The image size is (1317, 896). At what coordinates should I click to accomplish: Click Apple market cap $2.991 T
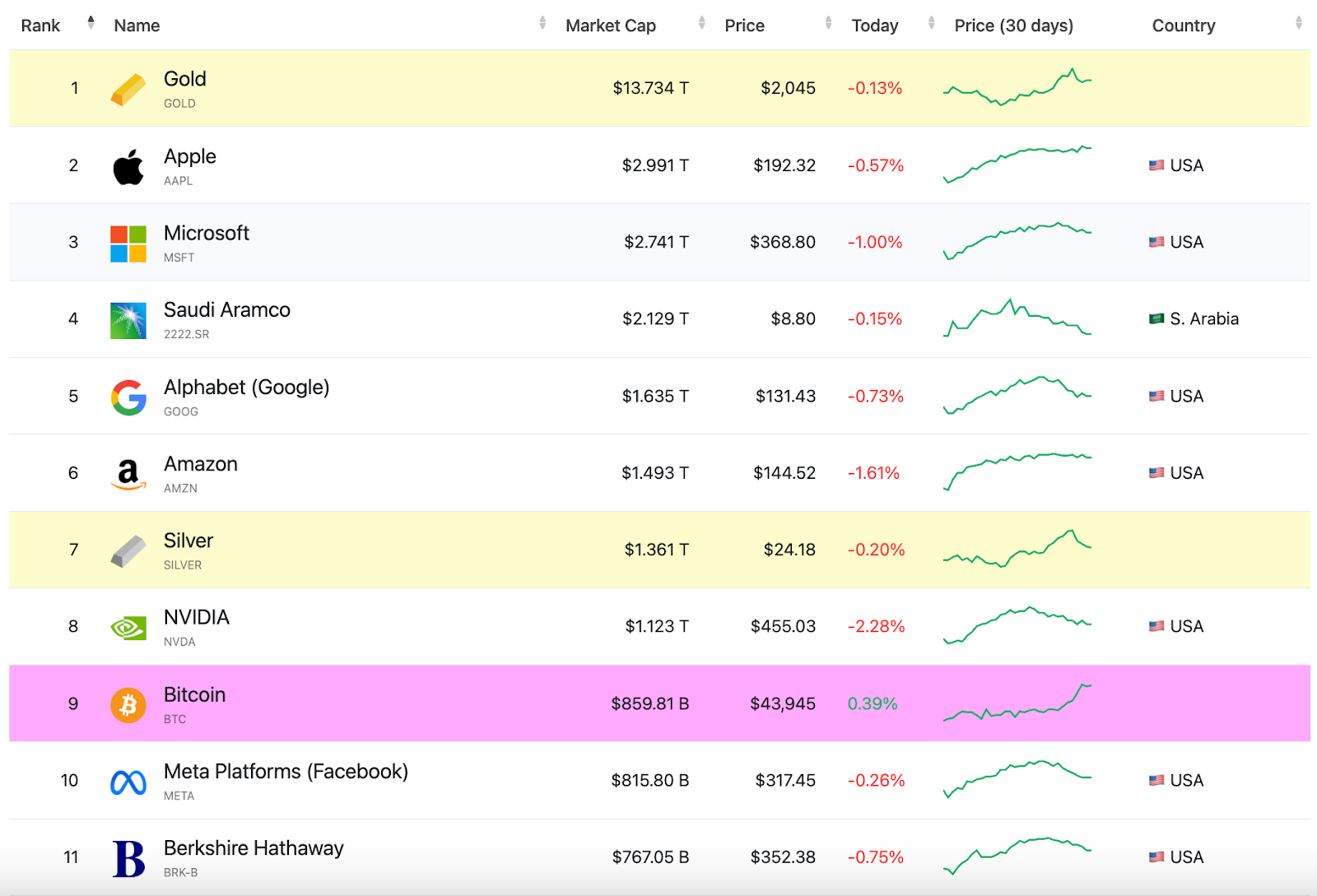[655, 165]
